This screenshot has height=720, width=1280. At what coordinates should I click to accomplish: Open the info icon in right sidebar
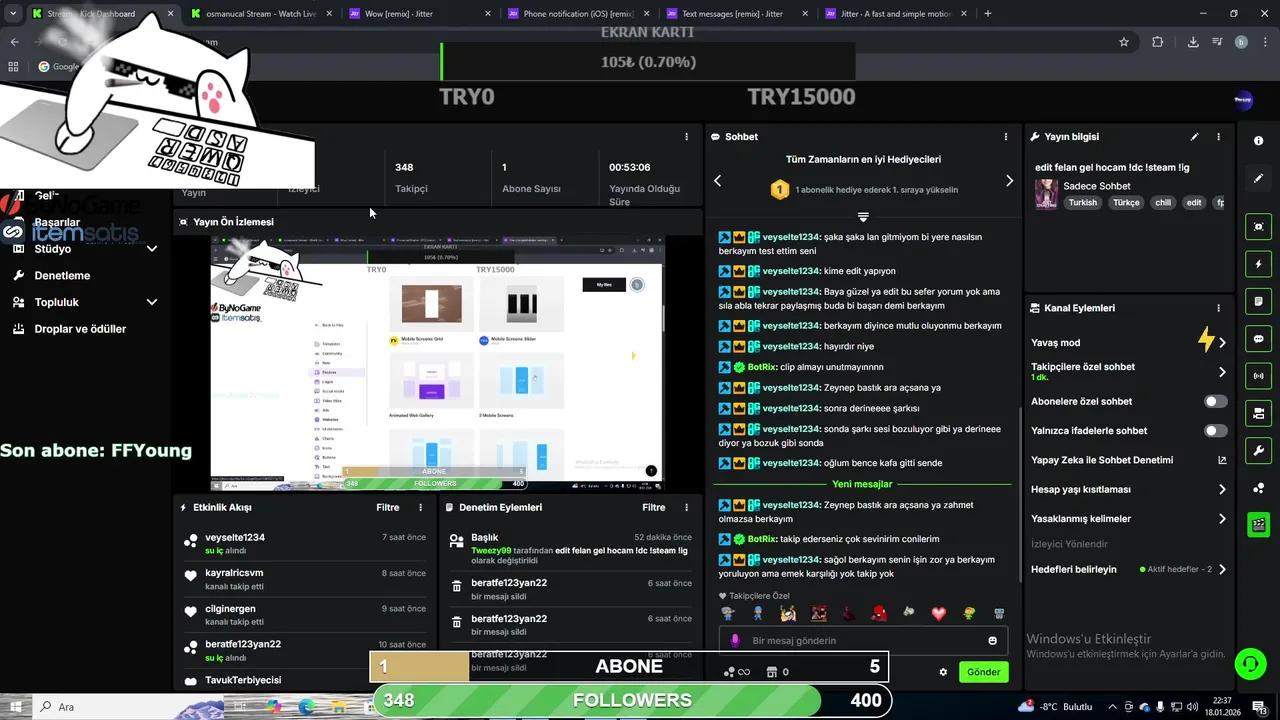click(1258, 141)
